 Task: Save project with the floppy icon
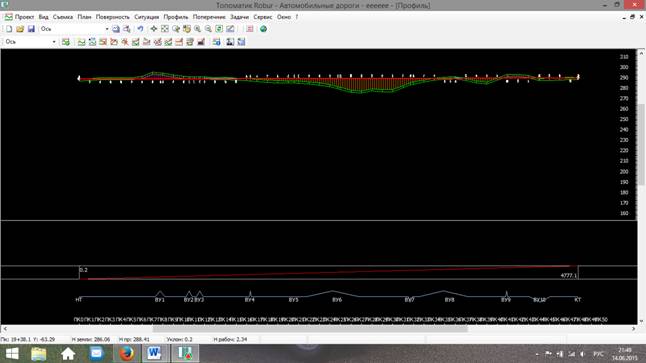pos(31,29)
